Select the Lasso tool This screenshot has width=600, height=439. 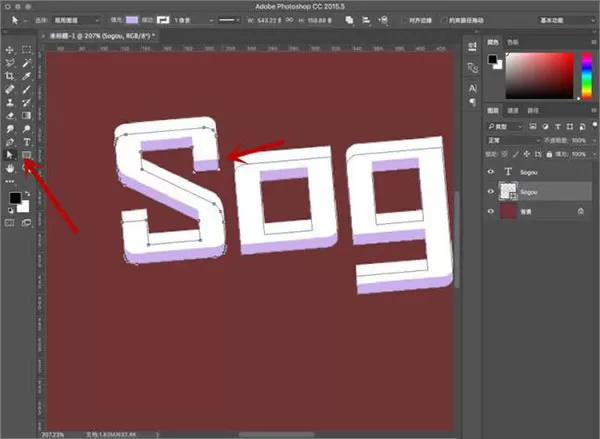click(10, 63)
